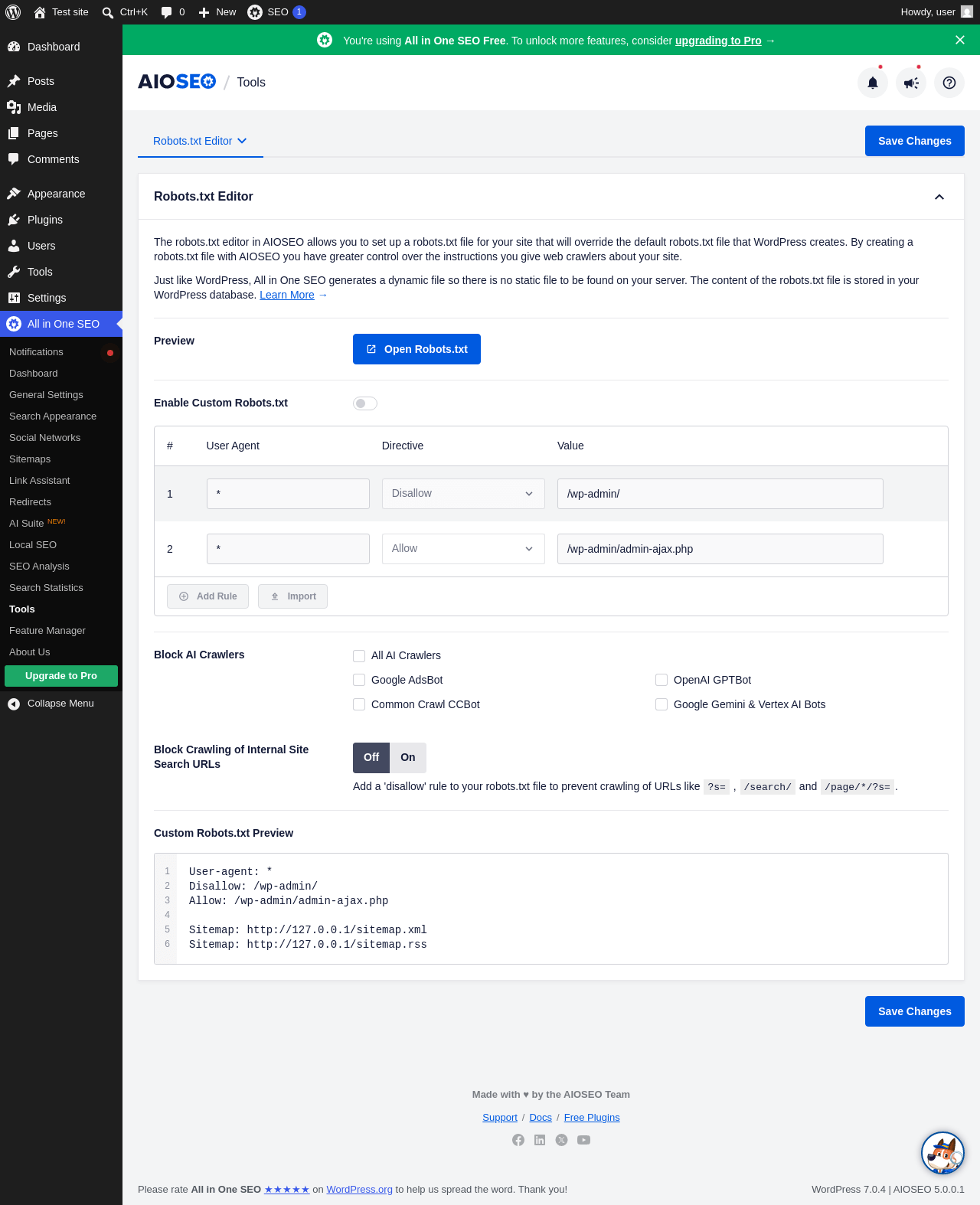Click the WordPress logo in admin bar

13,12
